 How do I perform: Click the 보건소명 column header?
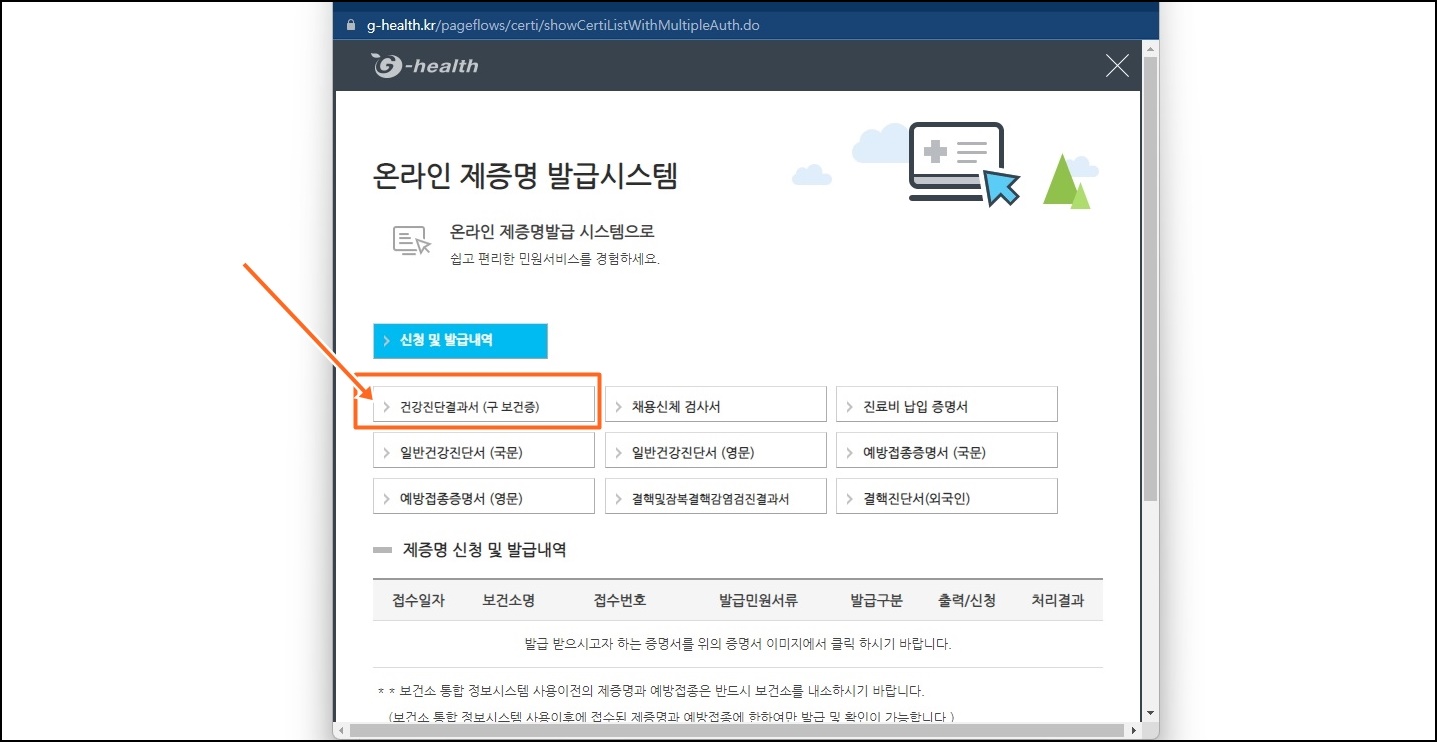508,600
